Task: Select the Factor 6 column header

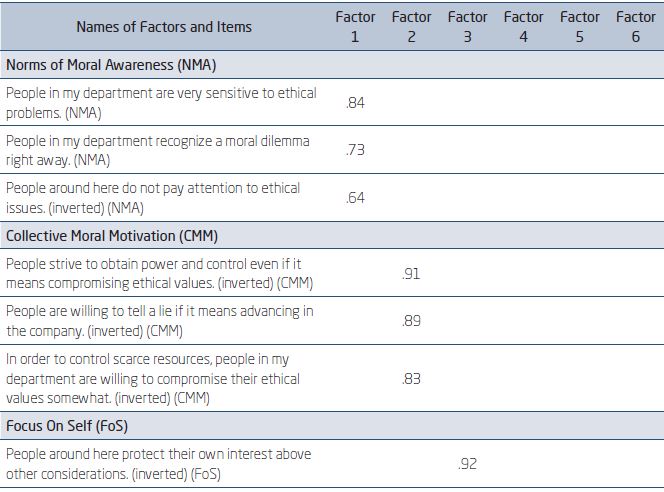Action: point(635,27)
